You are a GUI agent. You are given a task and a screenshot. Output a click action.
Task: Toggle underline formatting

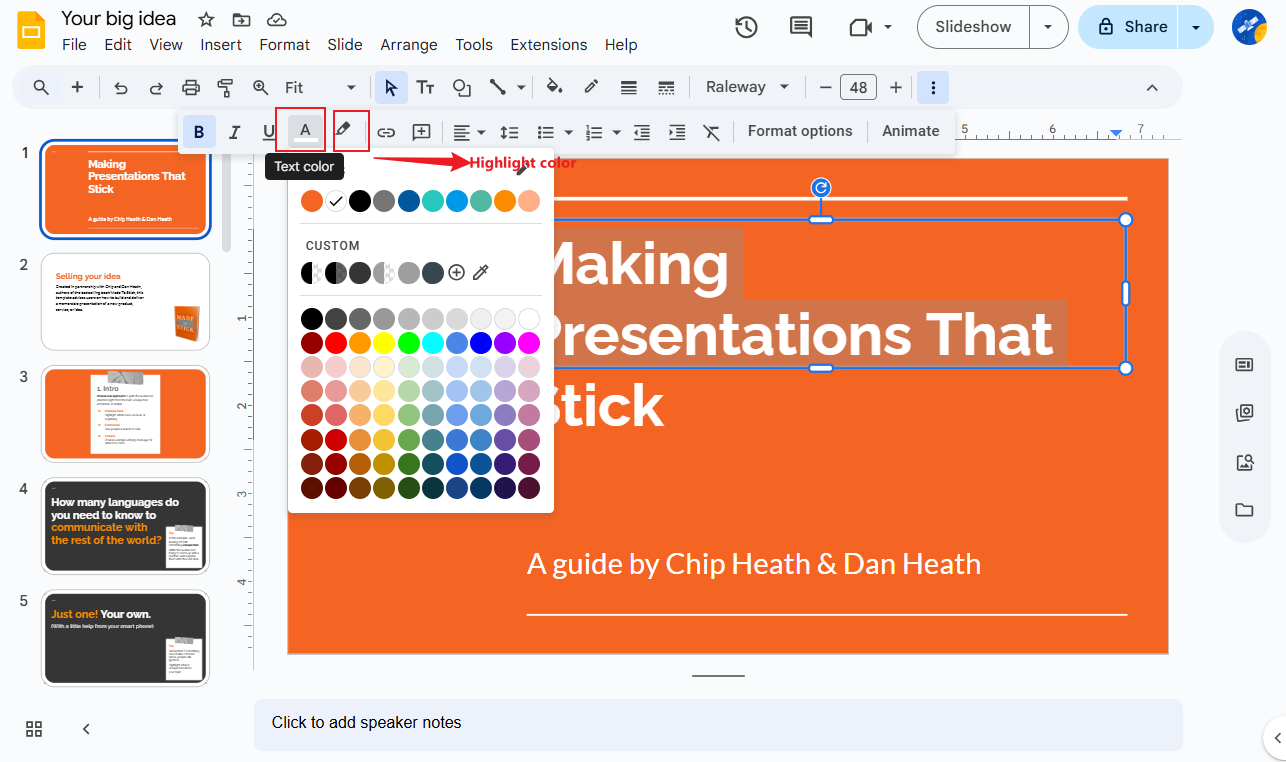[268, 131]
